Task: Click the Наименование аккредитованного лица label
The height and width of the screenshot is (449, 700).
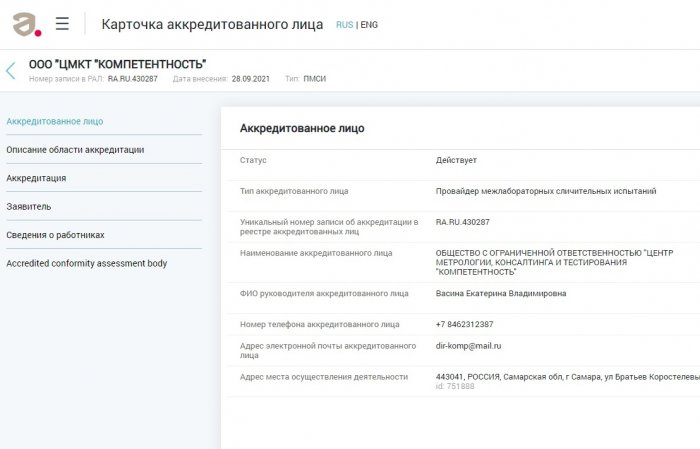Action: coord(316,253)
